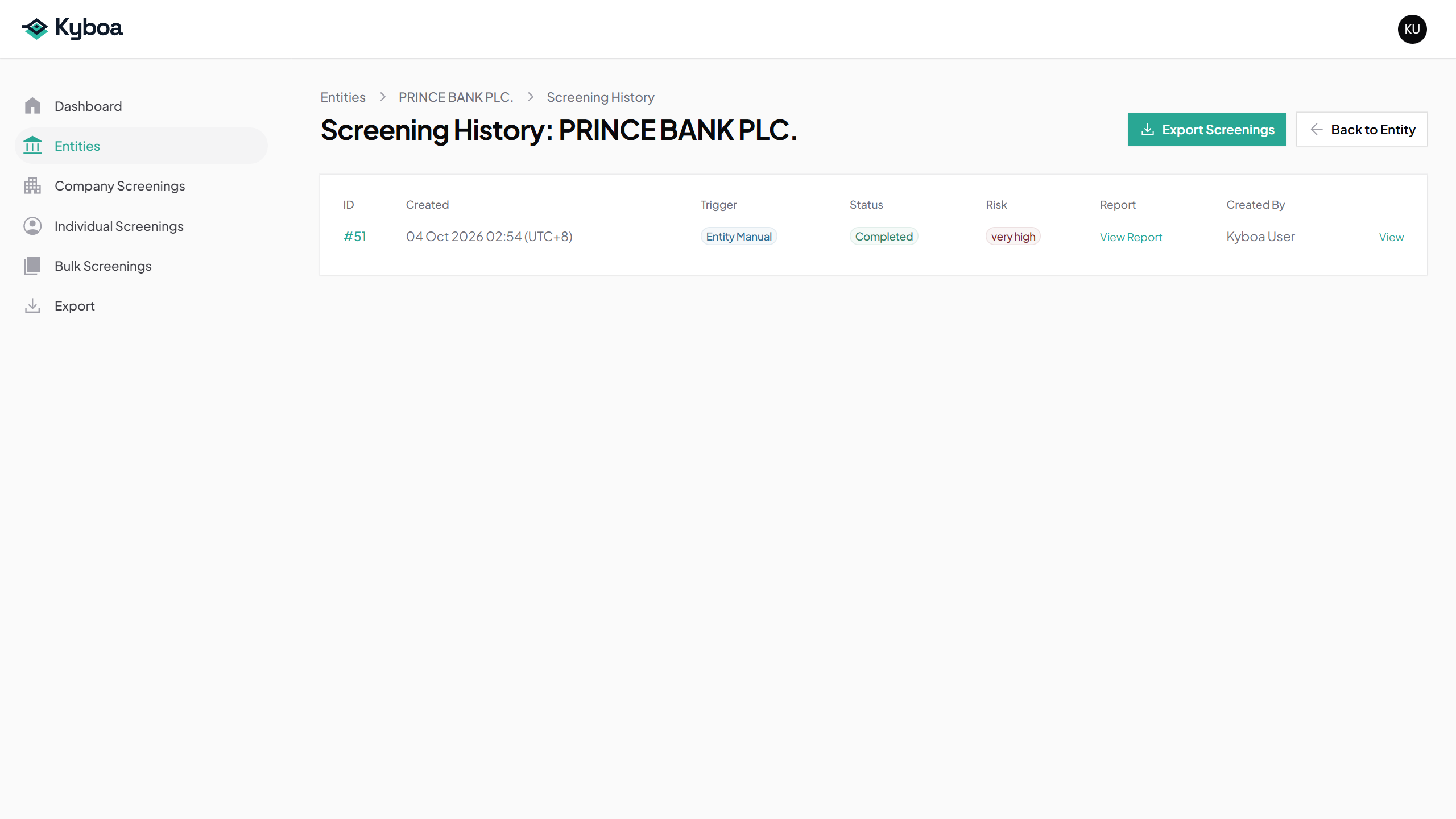Viewport: 1456px width, 819px height.
Task: Click the back arrow icon beside Back to Entity
Action: click(x=1316, y=129)
